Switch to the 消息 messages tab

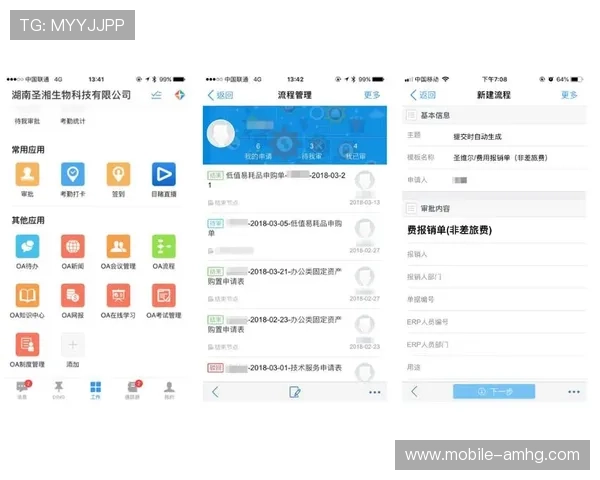click(x=22, y=390)
